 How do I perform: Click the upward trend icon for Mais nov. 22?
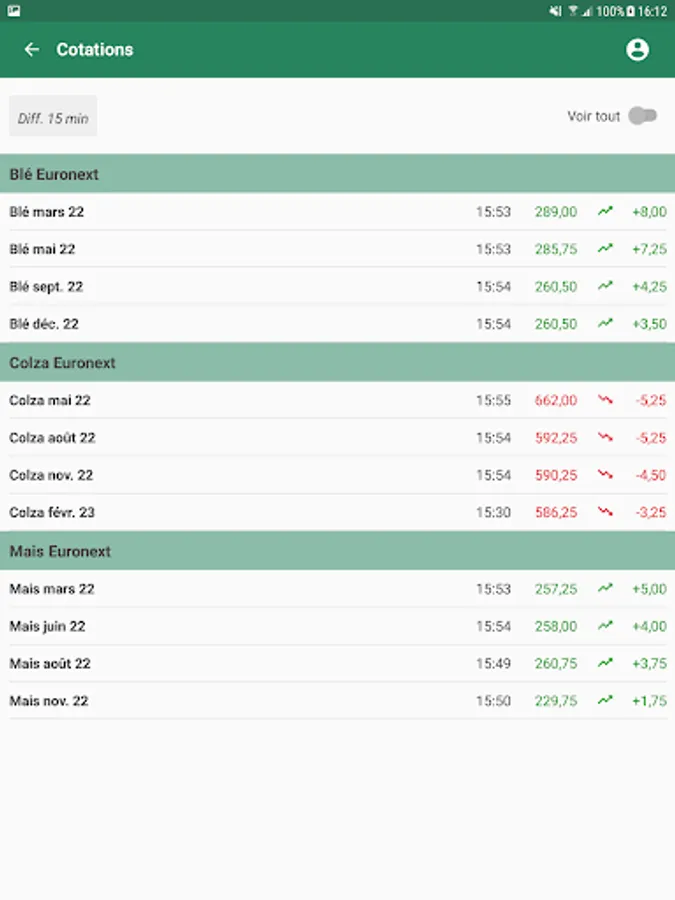[x=605, y=701]
